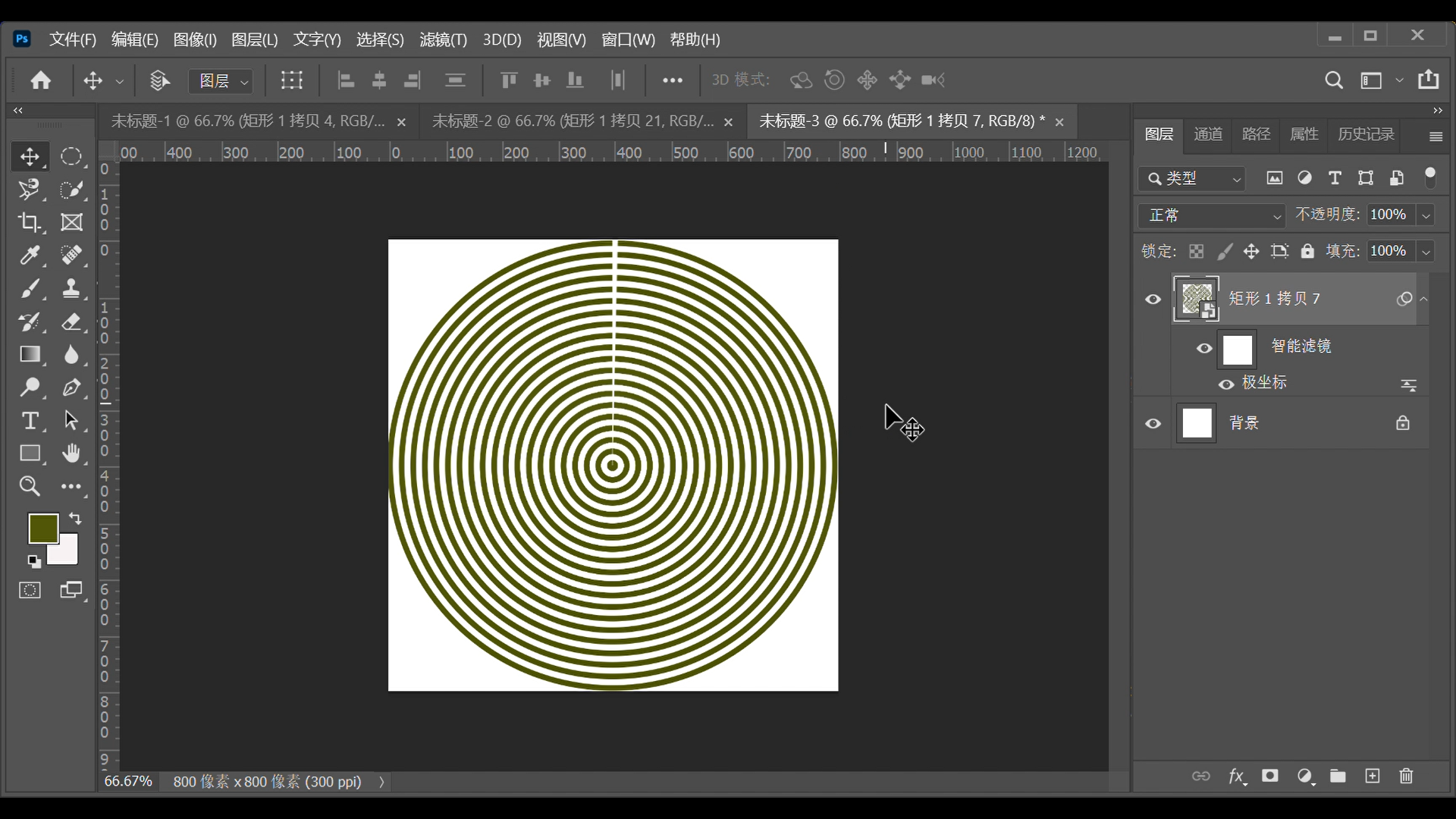Select the Elliptical Marquee tool
The width and height of the screenshot is (1456, 819).
coord(71,156)
